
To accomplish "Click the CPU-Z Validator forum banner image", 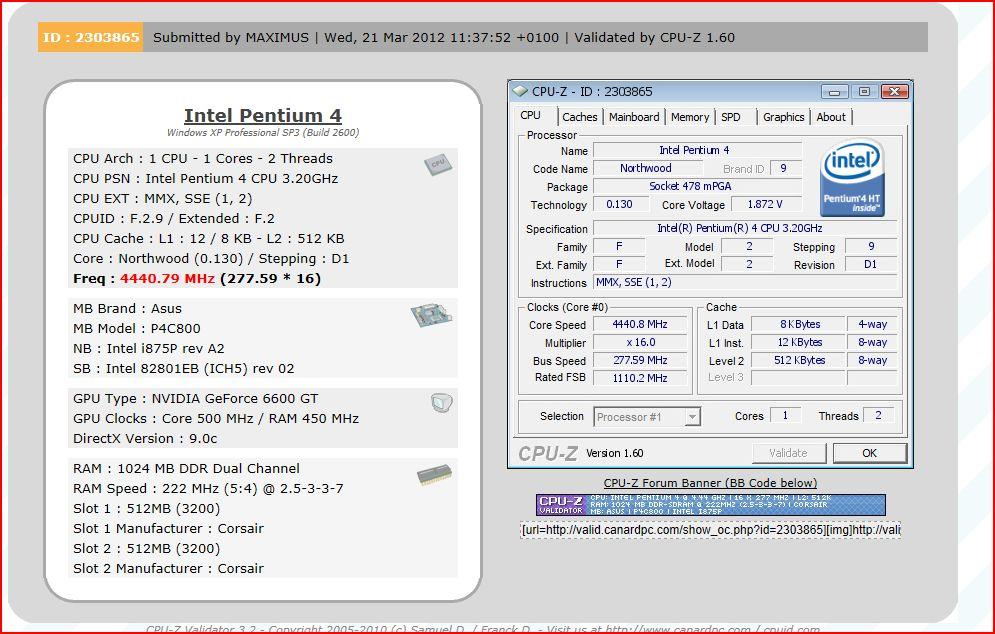I will 711,505.
